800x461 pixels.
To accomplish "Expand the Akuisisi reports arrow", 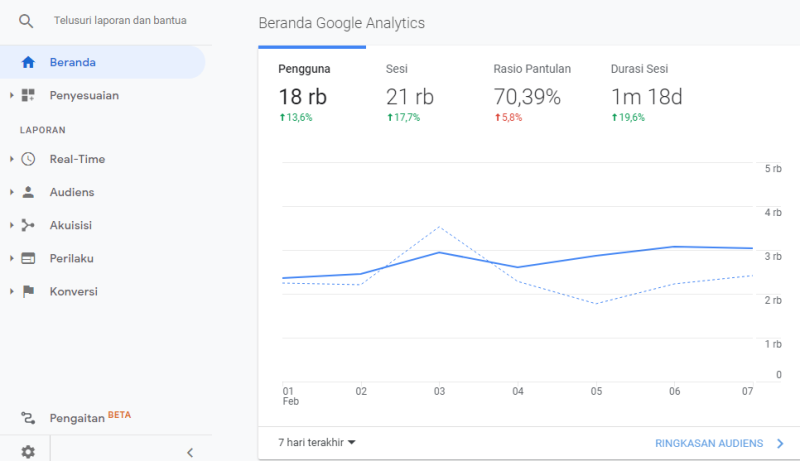I will (x=11, y=225).
